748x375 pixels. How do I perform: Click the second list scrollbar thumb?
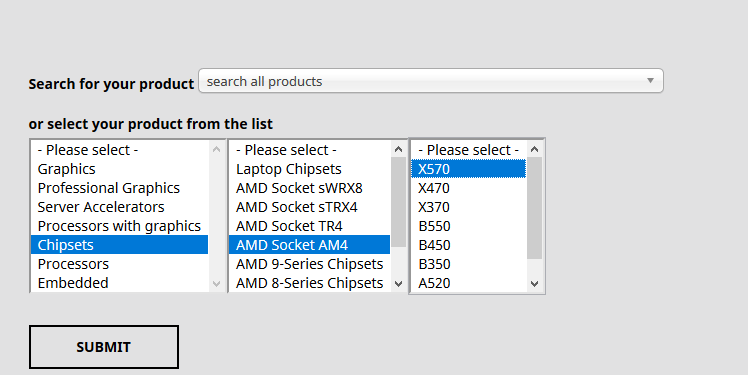click(399, 202)
